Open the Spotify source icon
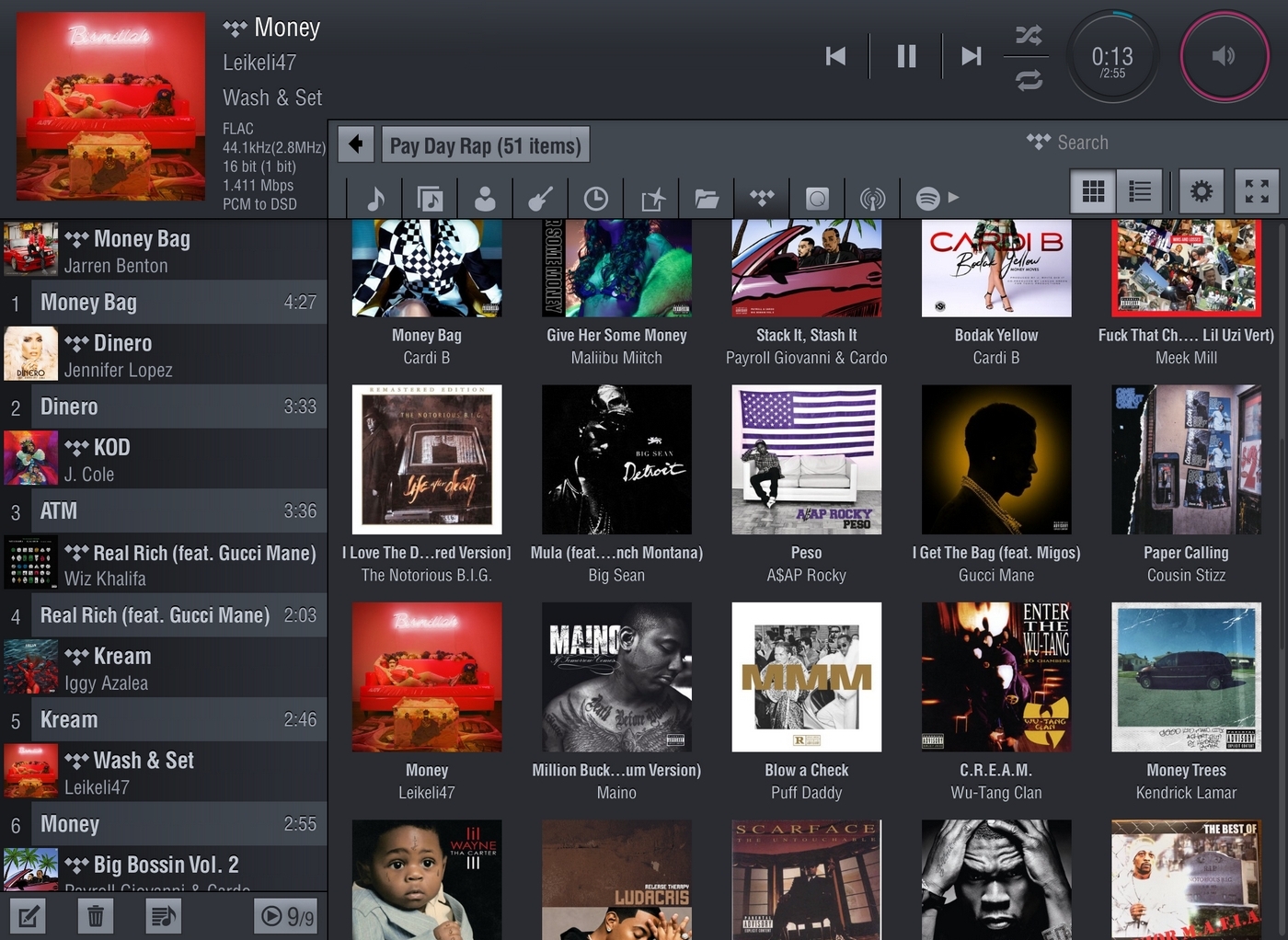Image resolution: width=1288 pixels, height=940 pixels. [927, 198]
